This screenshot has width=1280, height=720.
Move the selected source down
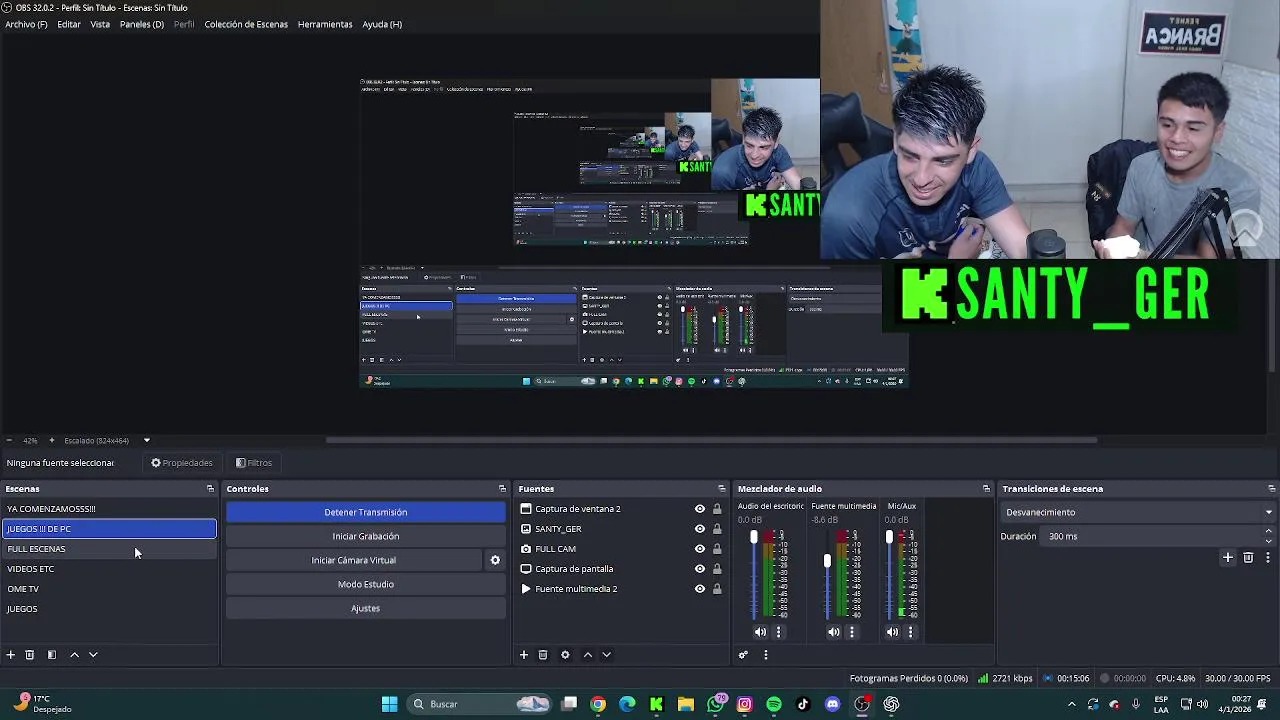point(606,655)
